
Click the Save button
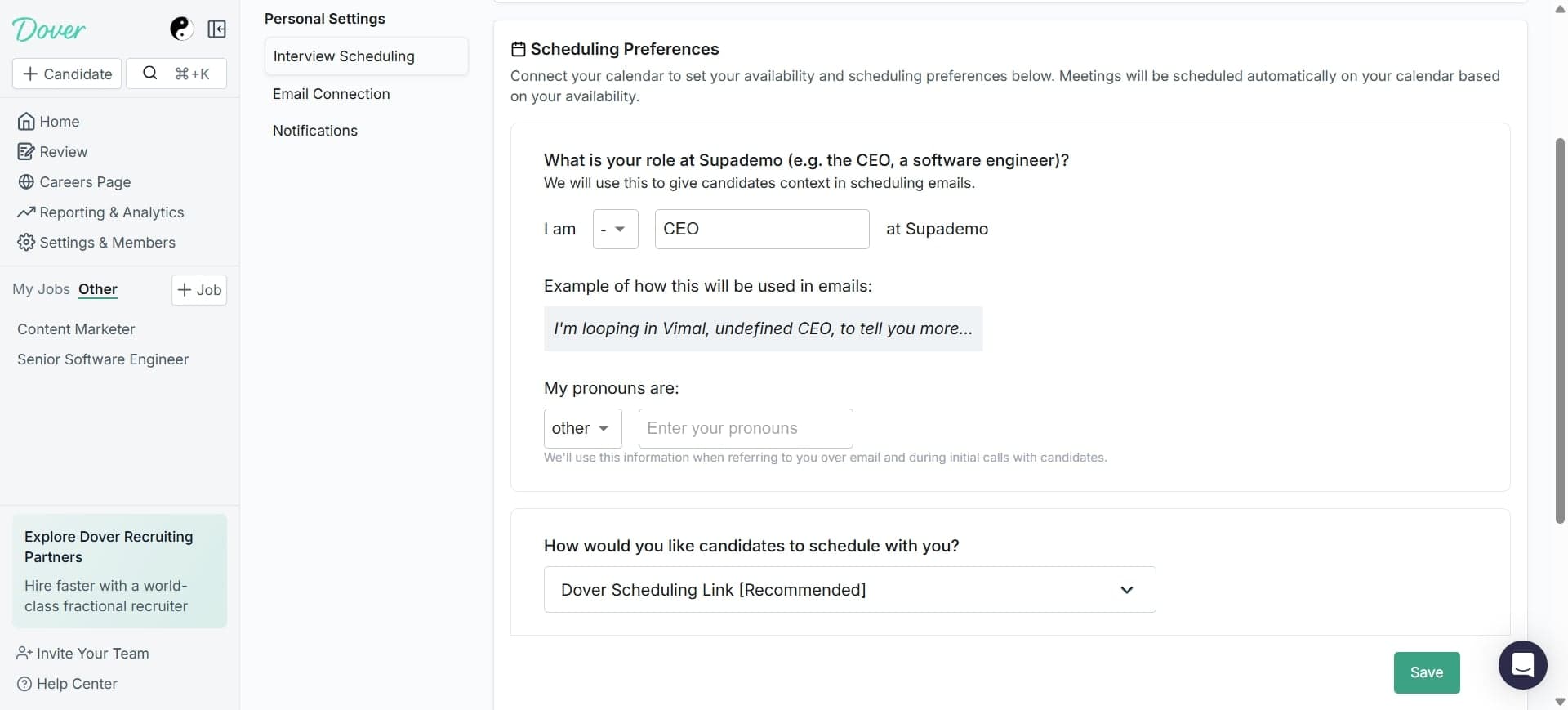[1426, 672]
